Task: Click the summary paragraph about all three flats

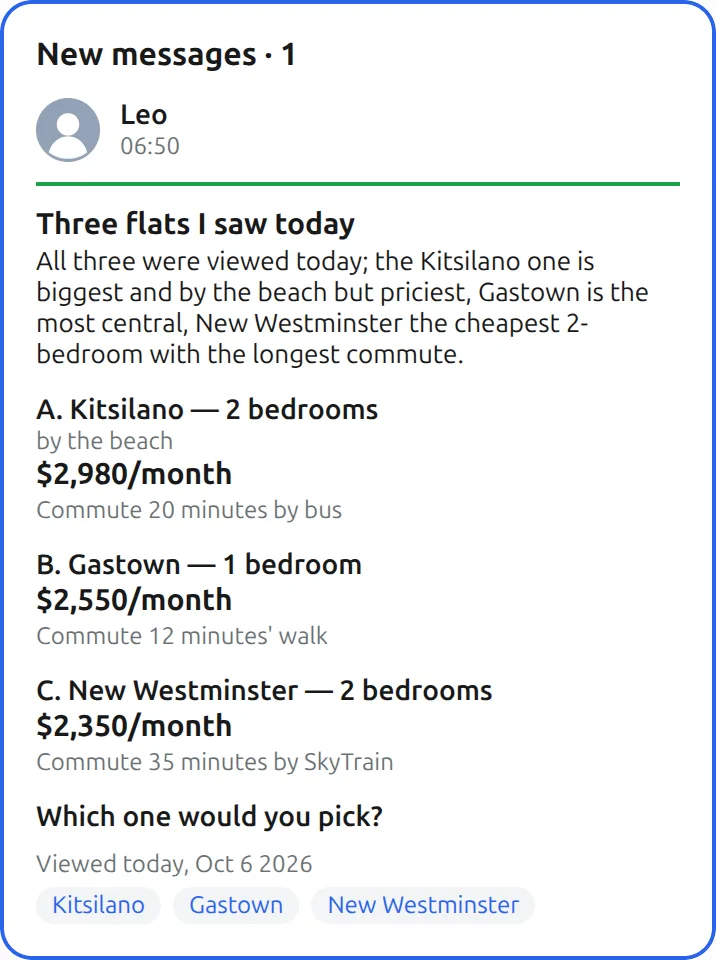Action: coord(342,308)
